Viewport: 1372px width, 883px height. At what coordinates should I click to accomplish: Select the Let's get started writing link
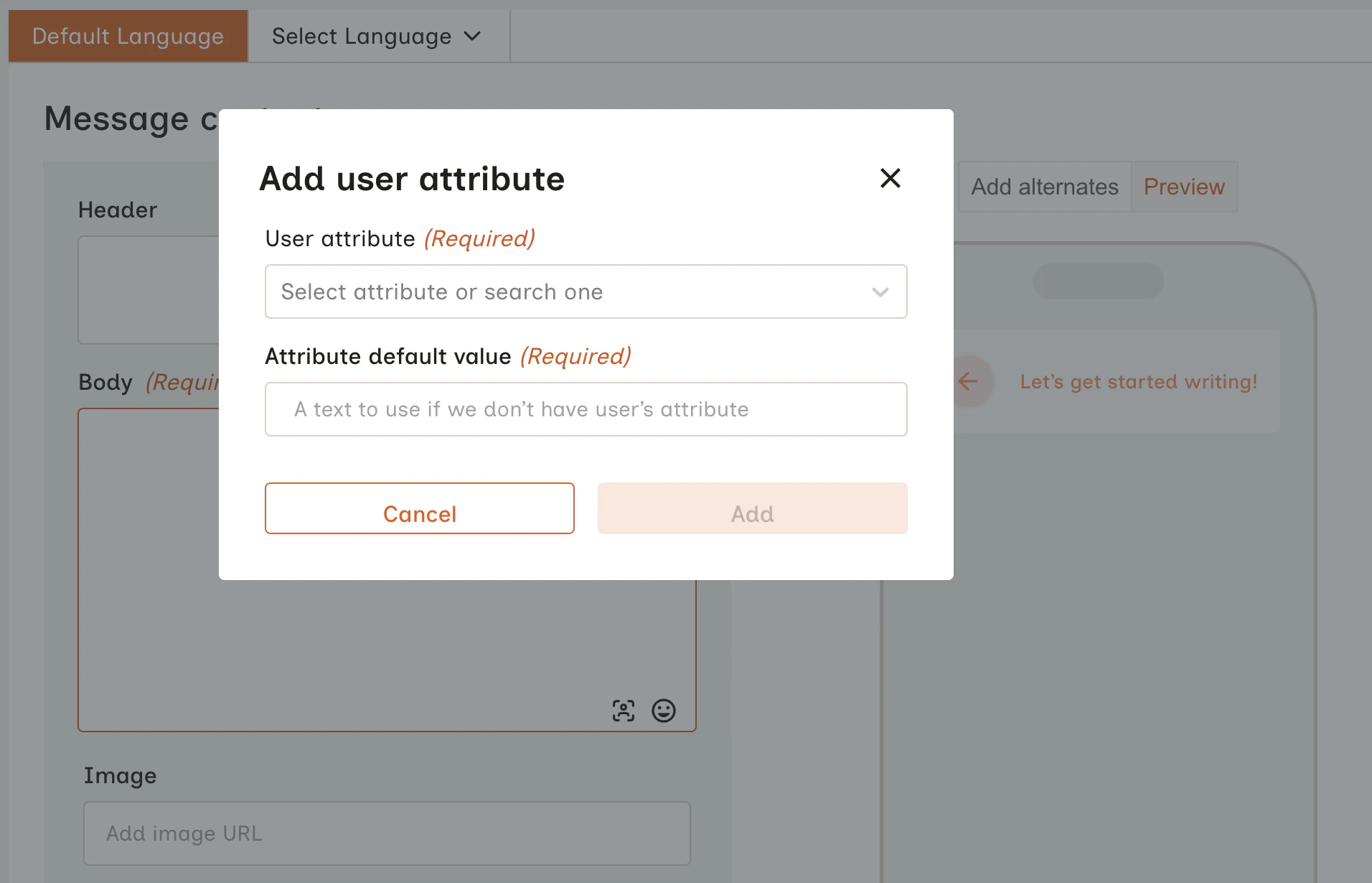pyautogui.click(x=1138, y=381)
